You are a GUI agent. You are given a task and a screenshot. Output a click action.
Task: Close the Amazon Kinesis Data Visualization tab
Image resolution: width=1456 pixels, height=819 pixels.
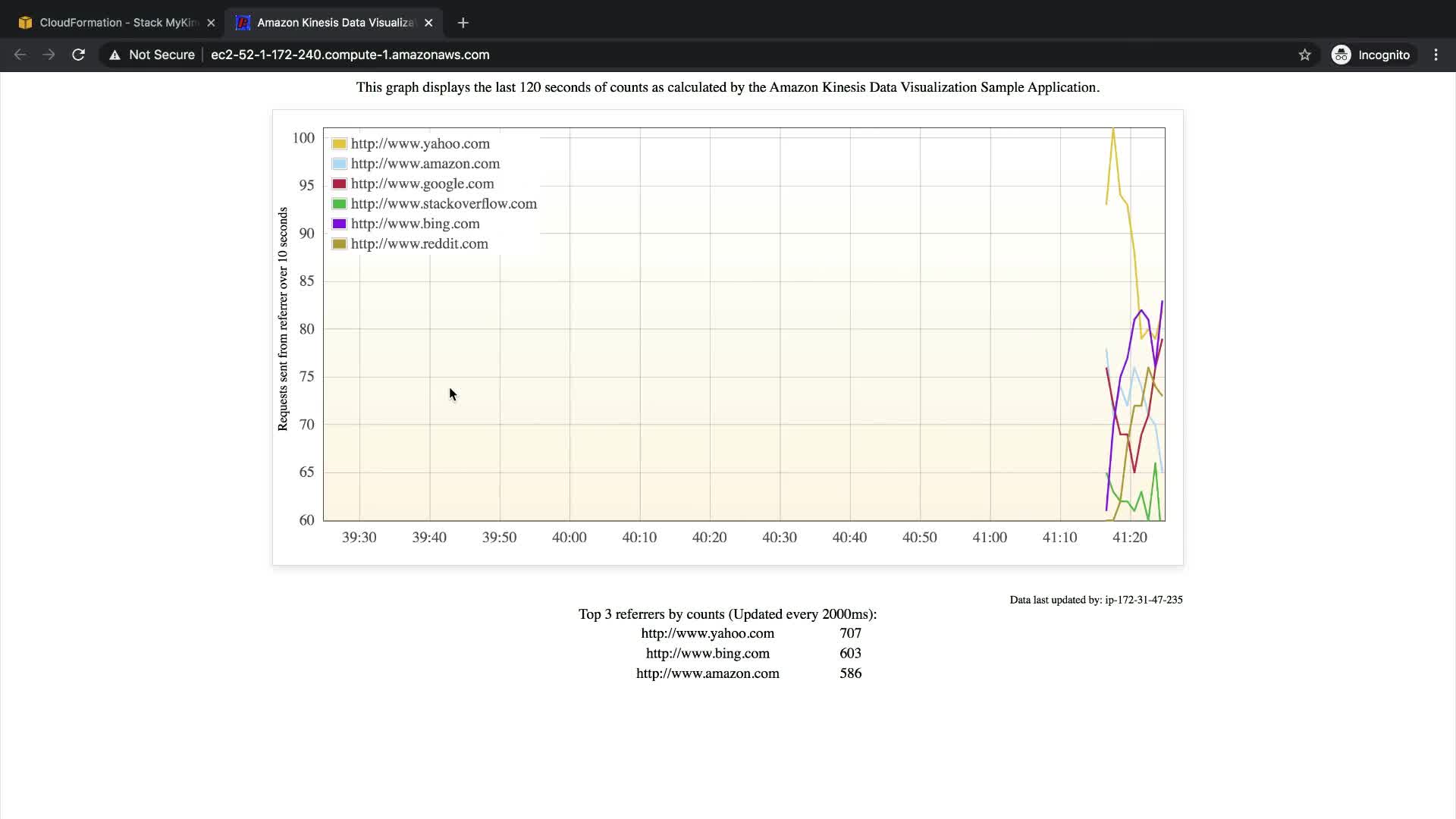coord(428,23)
